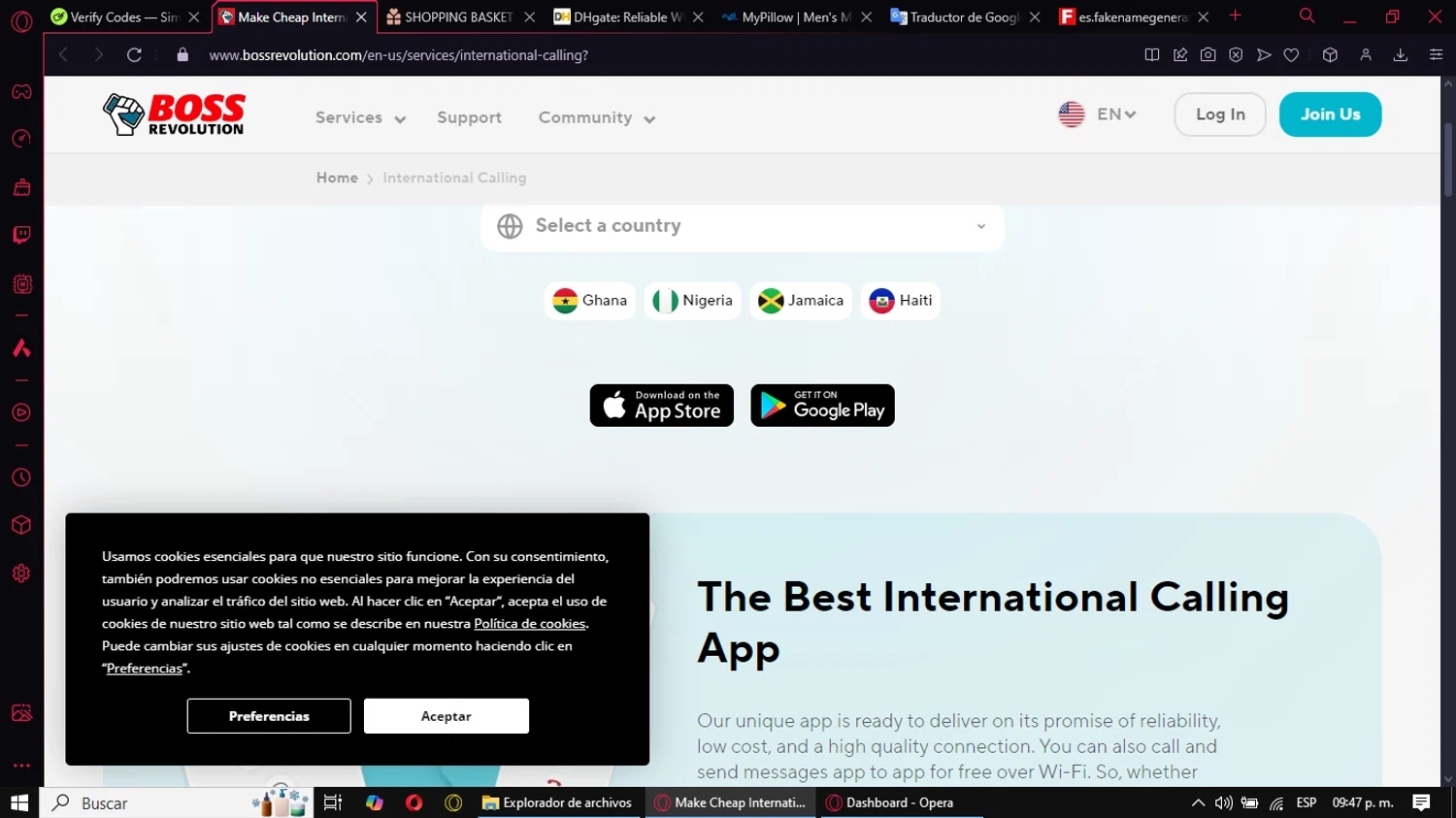Search tabs with the magnifier icon

(x=1307, y=16)
